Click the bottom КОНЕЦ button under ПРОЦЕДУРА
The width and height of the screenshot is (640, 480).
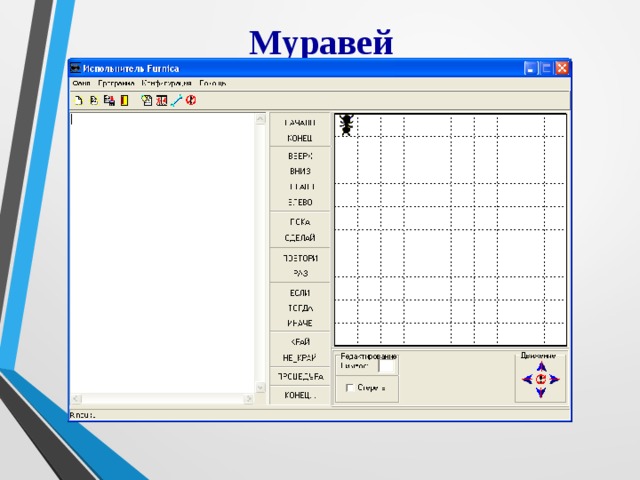pyautogui.click(x=300, y=396)
